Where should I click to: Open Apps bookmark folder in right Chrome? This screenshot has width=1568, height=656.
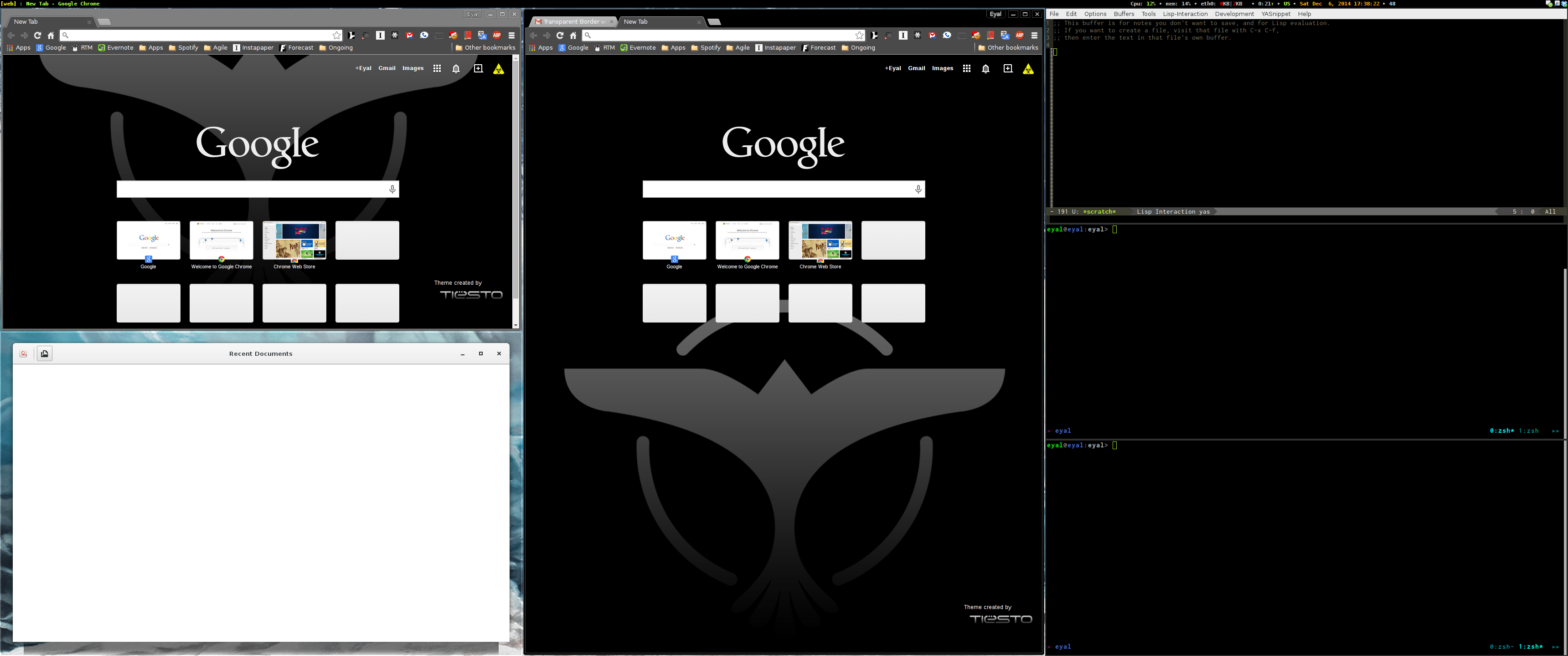[x=673, y=47]
